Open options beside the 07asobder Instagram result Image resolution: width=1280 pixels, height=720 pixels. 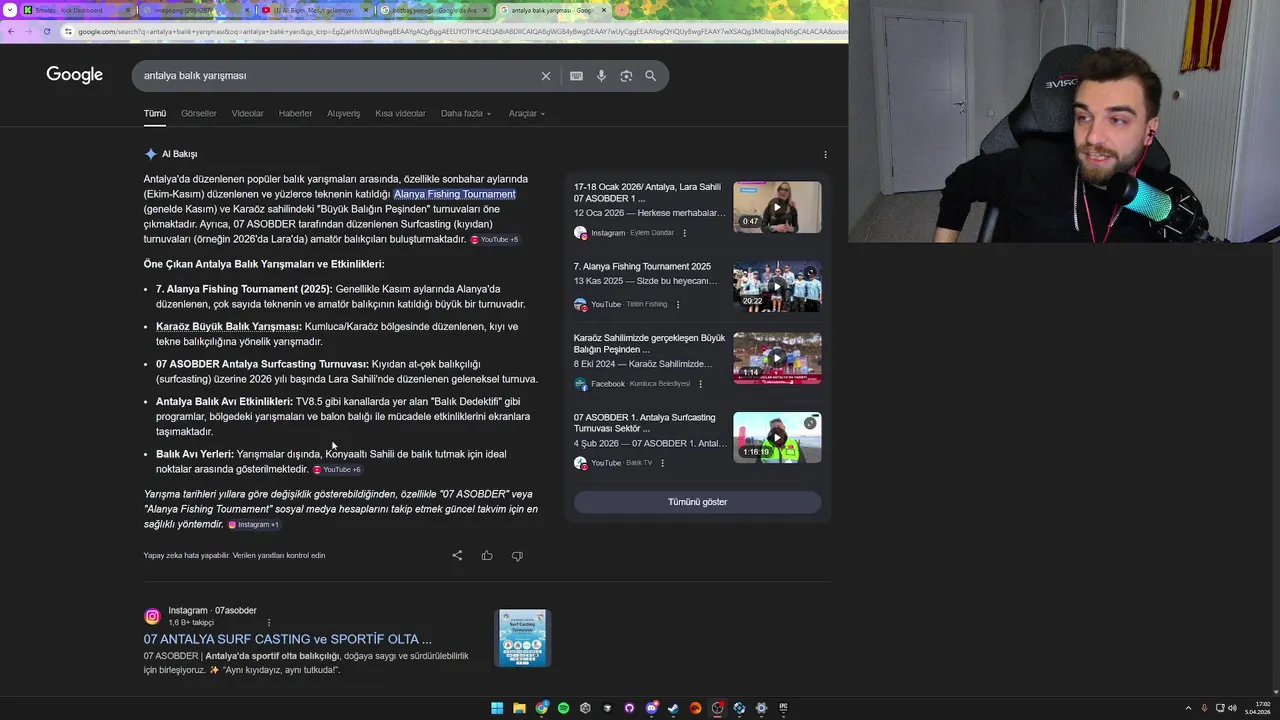click(268, 622)
